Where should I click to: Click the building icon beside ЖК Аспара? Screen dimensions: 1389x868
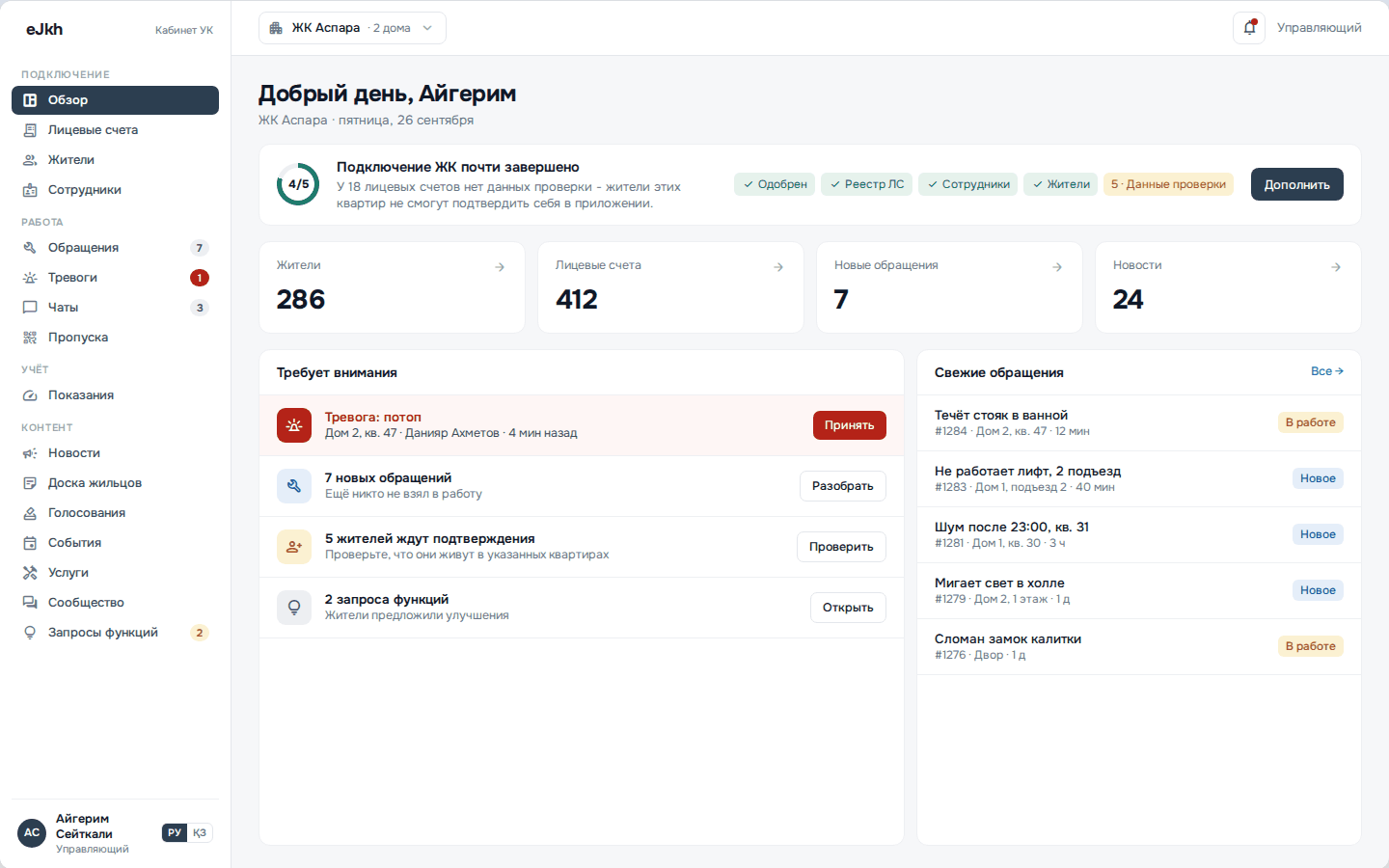[x=276, y=28]
